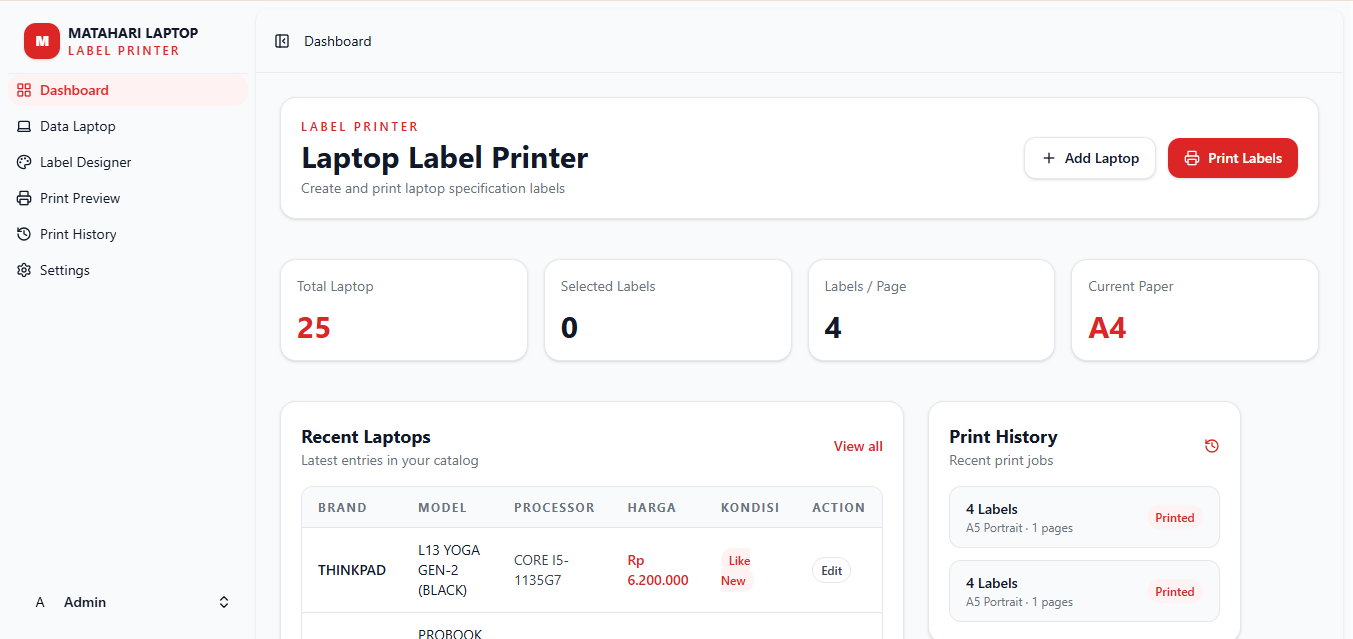Viewport: 1353px width, 639px height.
Task: Click the MODEL column header
Action: coord(442,507)
